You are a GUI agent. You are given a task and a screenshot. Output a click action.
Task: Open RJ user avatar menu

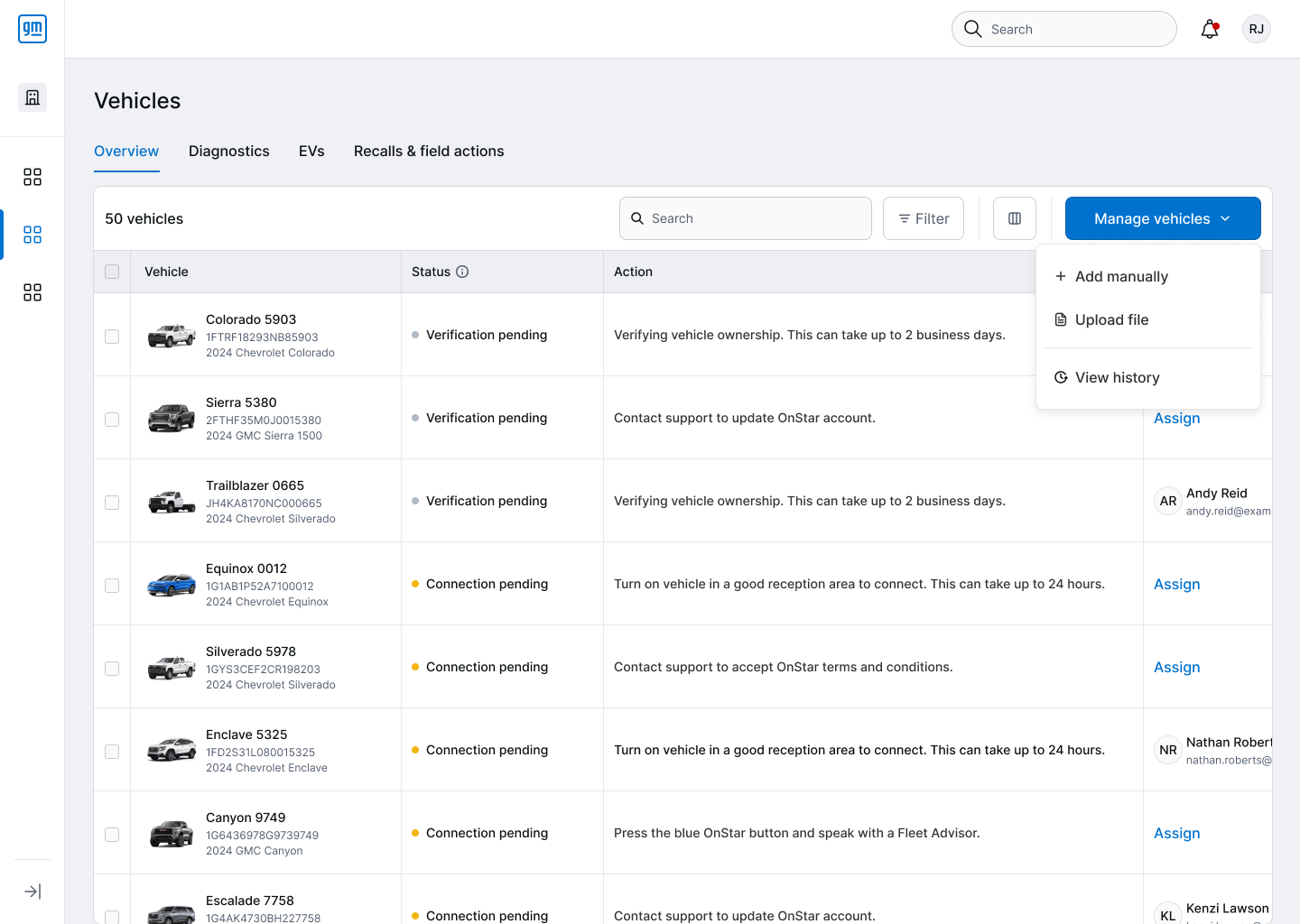click(1257, 29)
